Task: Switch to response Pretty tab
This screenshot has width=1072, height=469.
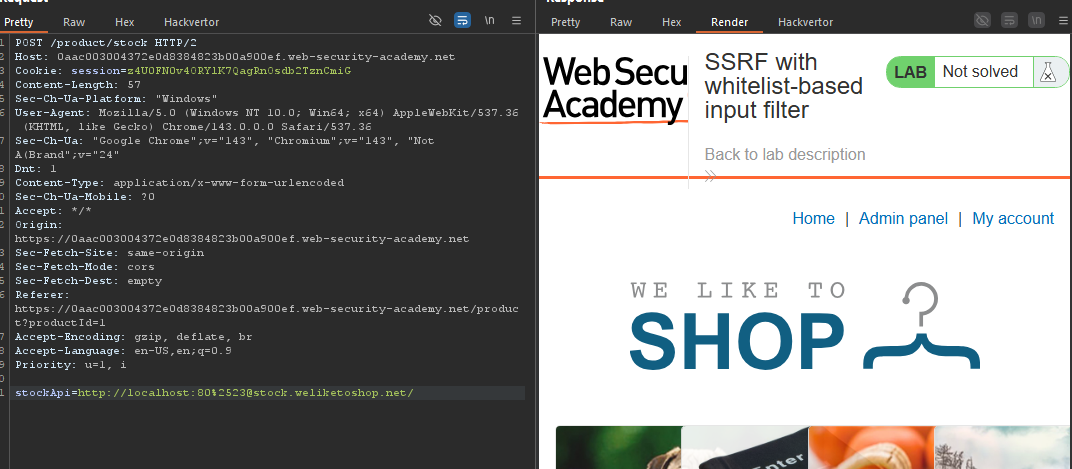Action: pyautogui.click(x=565, y=22)
